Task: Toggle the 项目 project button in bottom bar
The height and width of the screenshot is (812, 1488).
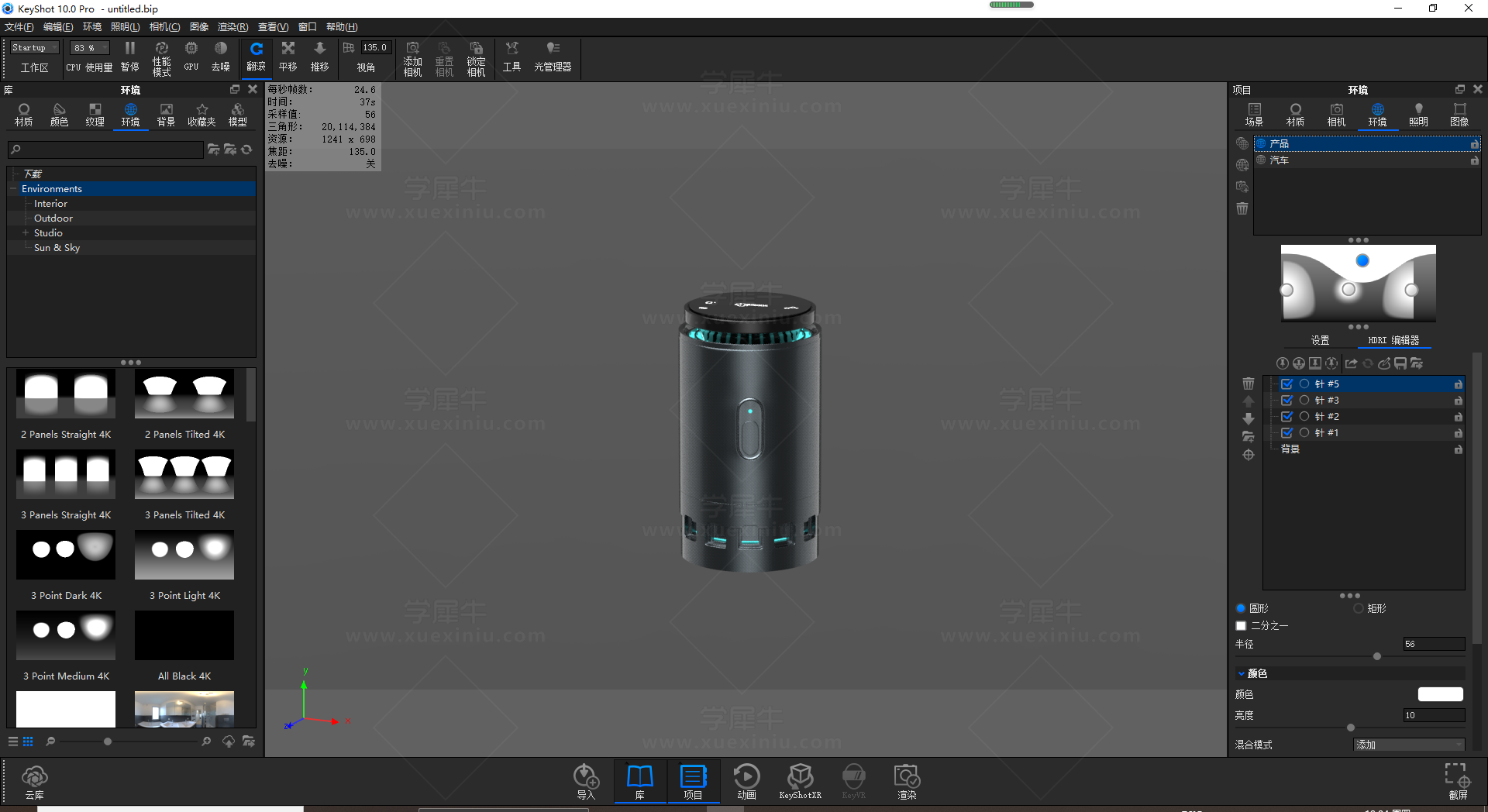Action: pos(693,782)
